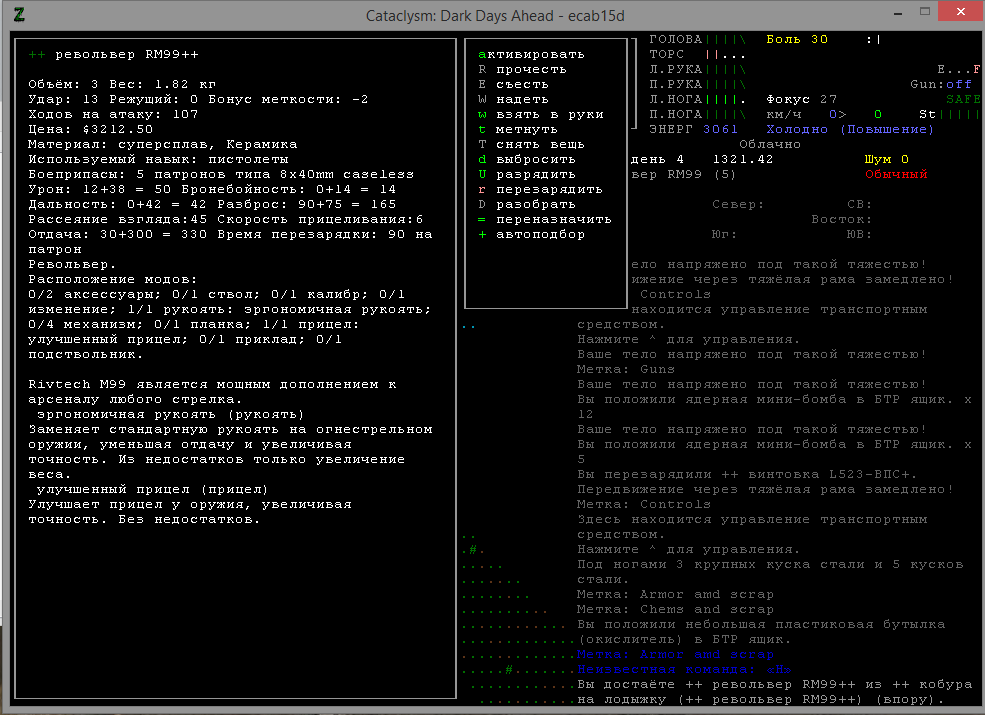
Task: Minimize the Cataclysm window
Action: click(900, 12)
